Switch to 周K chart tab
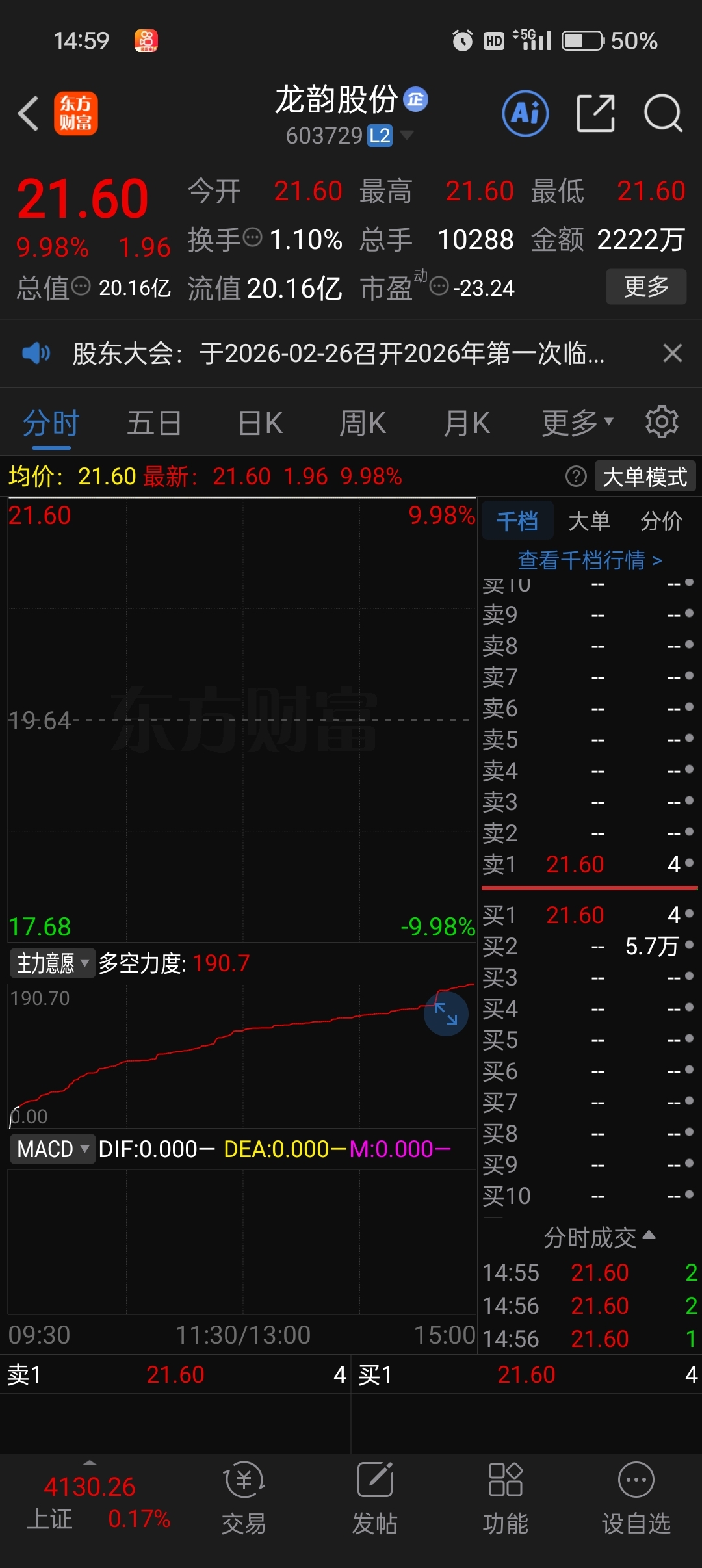 363,423
